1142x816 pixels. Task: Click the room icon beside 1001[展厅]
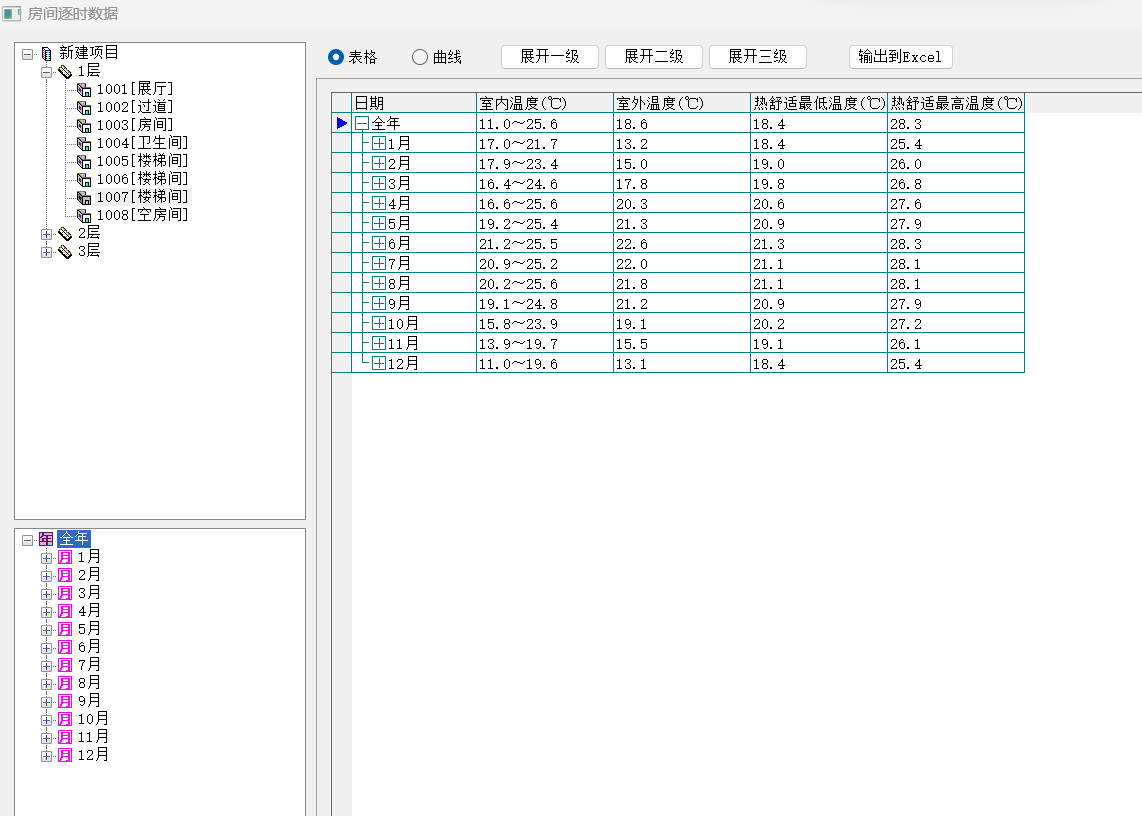coord(84,89)
